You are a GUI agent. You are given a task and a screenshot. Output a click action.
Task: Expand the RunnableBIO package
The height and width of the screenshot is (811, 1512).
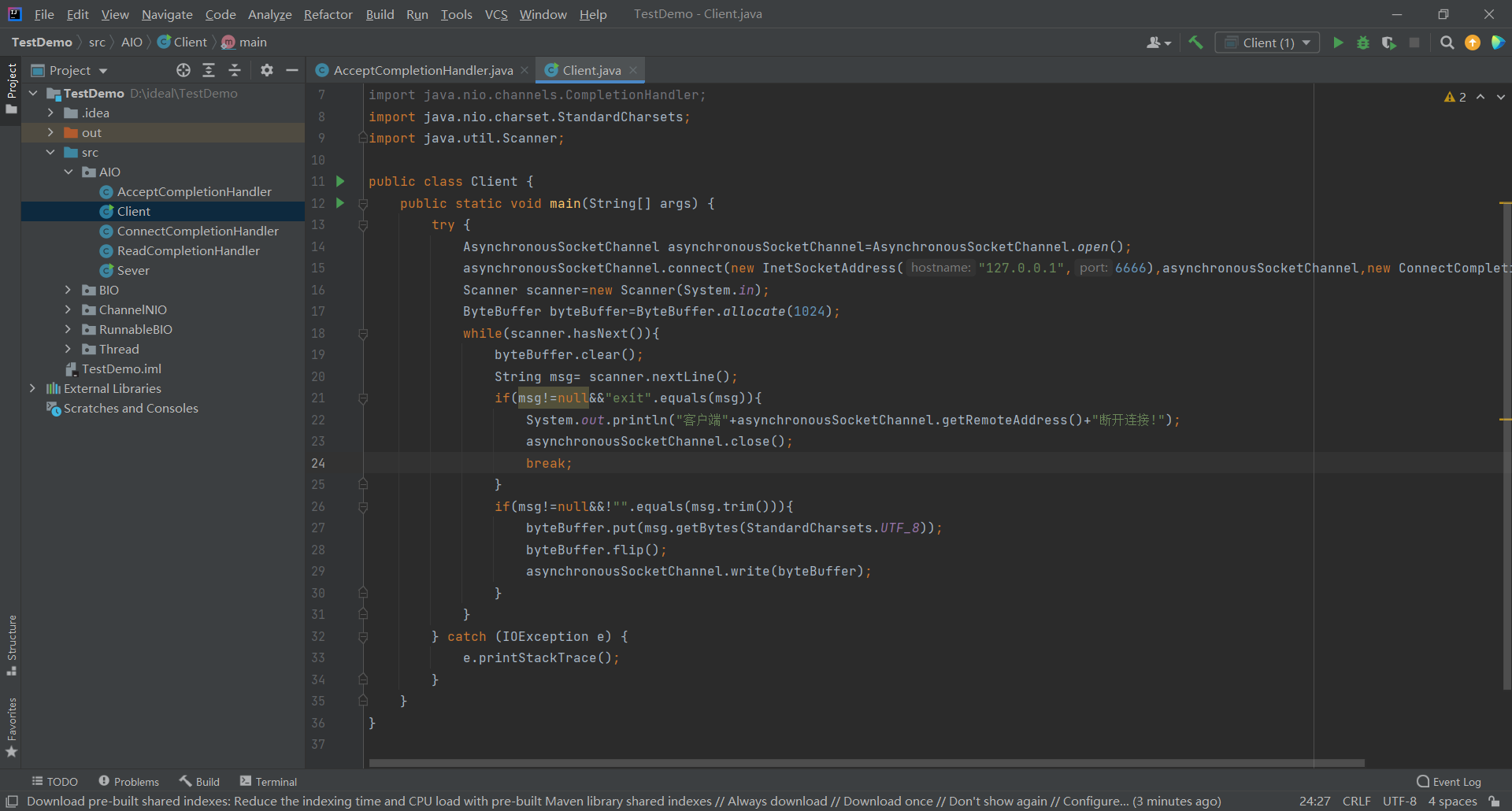click(x=68, y=329)
